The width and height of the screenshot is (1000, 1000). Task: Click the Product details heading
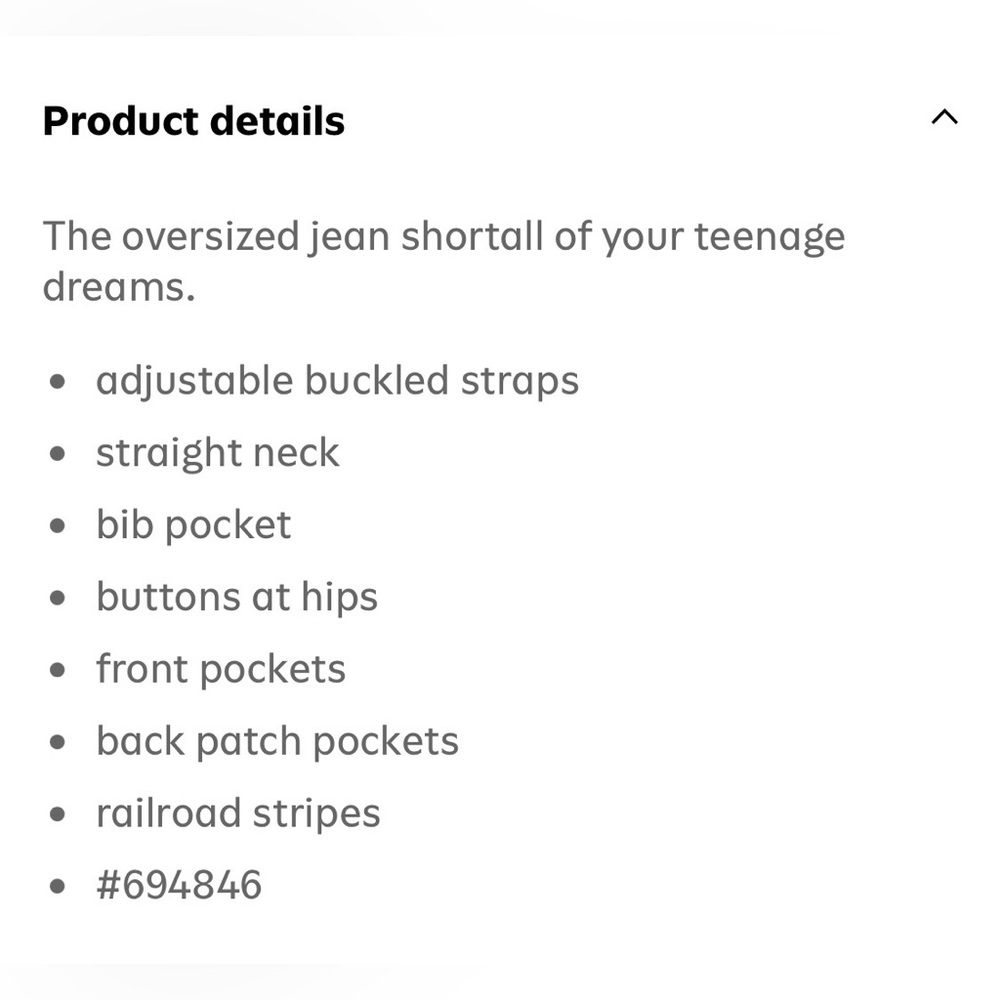pyautogui.click(x=194, y=121)
